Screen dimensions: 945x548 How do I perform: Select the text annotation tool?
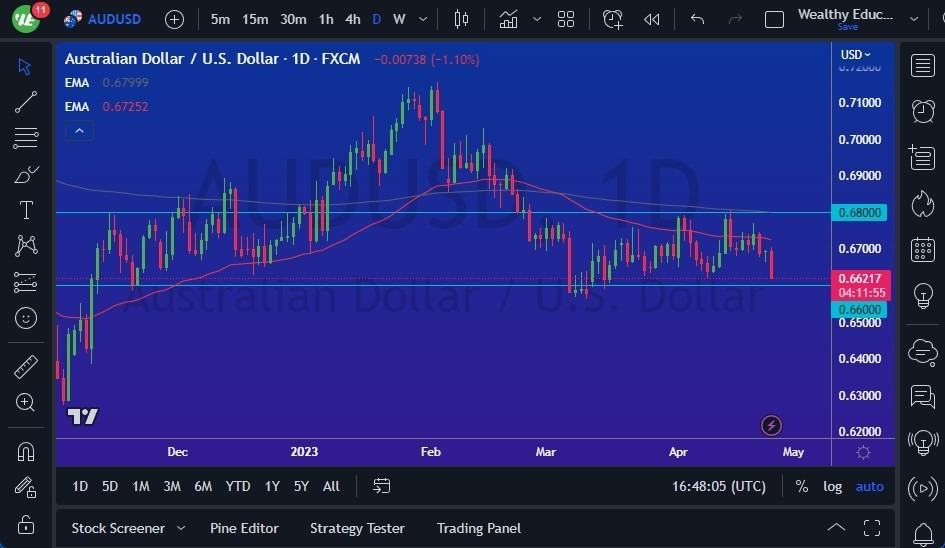pyautogui.click(x=26, y=210)
